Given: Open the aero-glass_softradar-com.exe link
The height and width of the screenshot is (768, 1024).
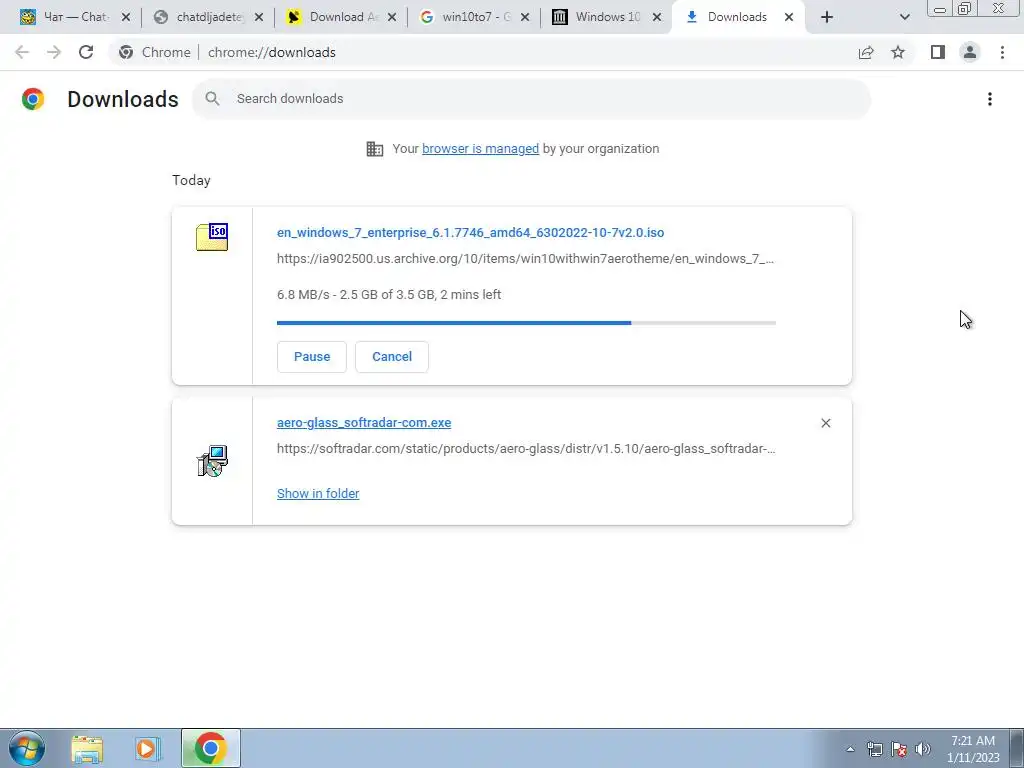Looking at the screenshot, I should (x=364, y=423).
